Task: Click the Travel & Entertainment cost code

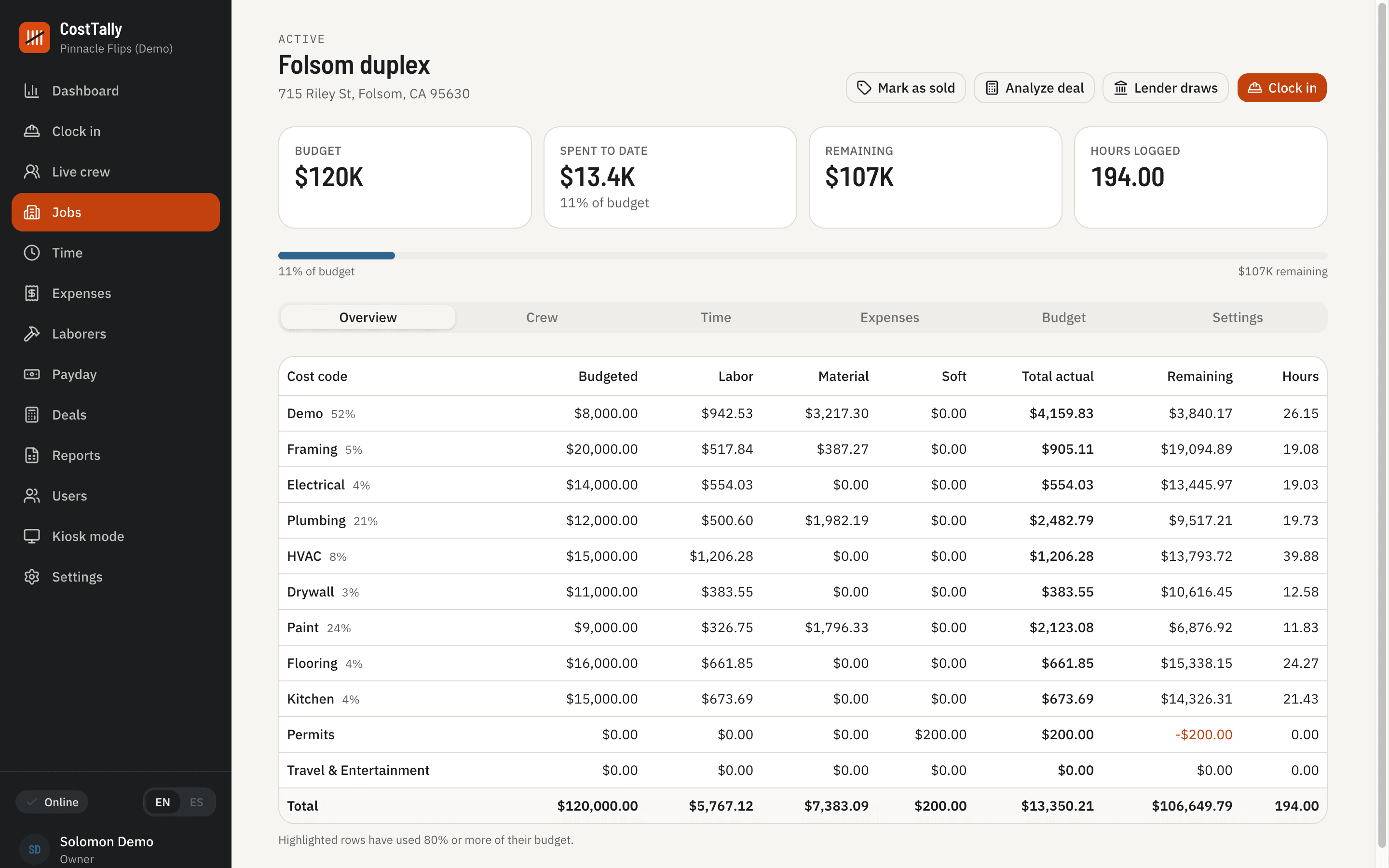Action: tap(358, 770)
